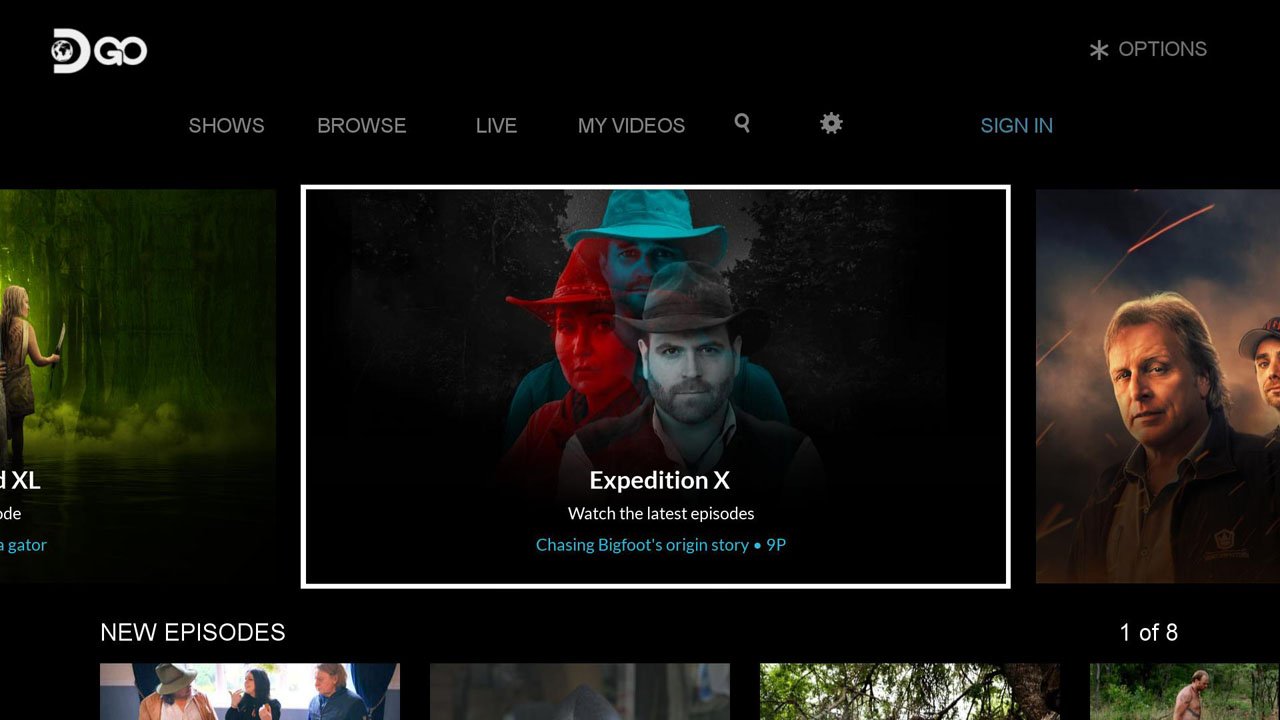Open the search icon

(742, 123)
